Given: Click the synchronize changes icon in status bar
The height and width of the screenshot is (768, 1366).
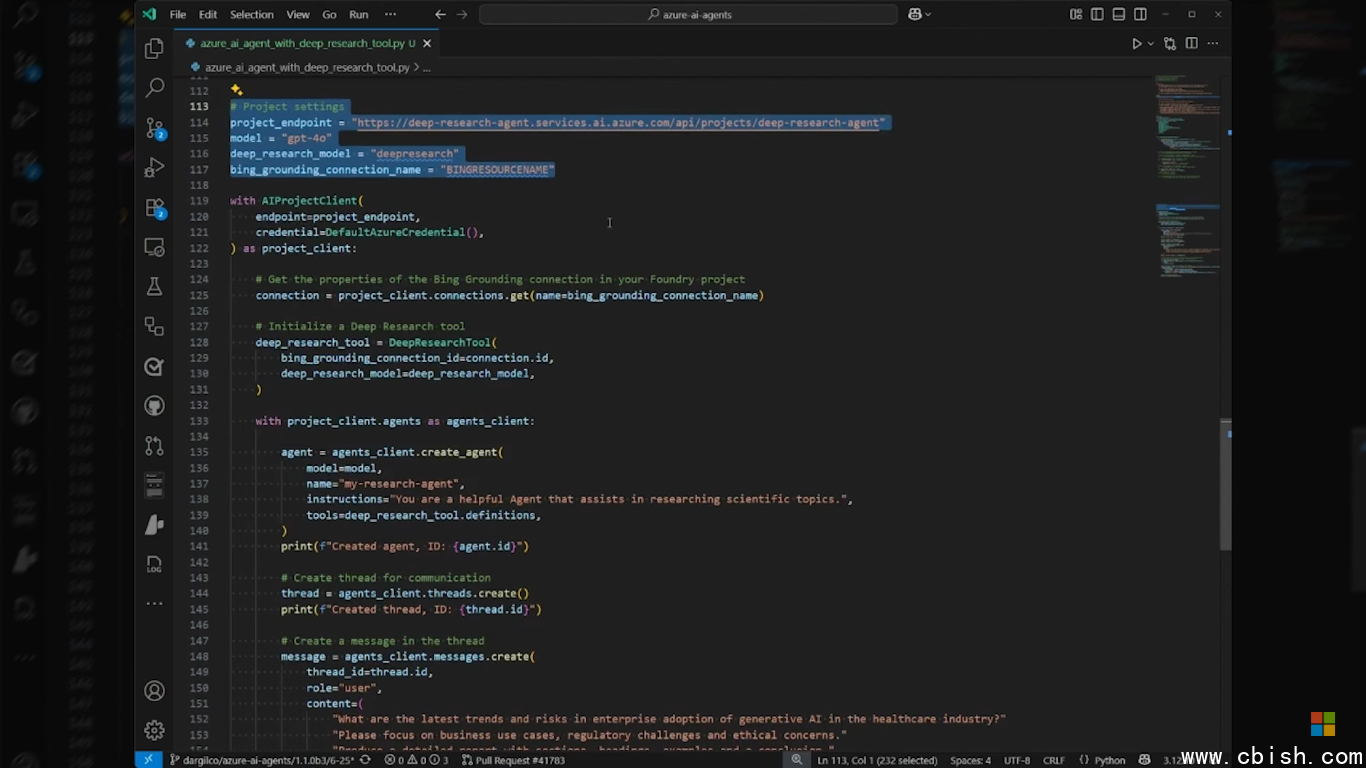Looking at the screenshot, I should tap(365, 760).
